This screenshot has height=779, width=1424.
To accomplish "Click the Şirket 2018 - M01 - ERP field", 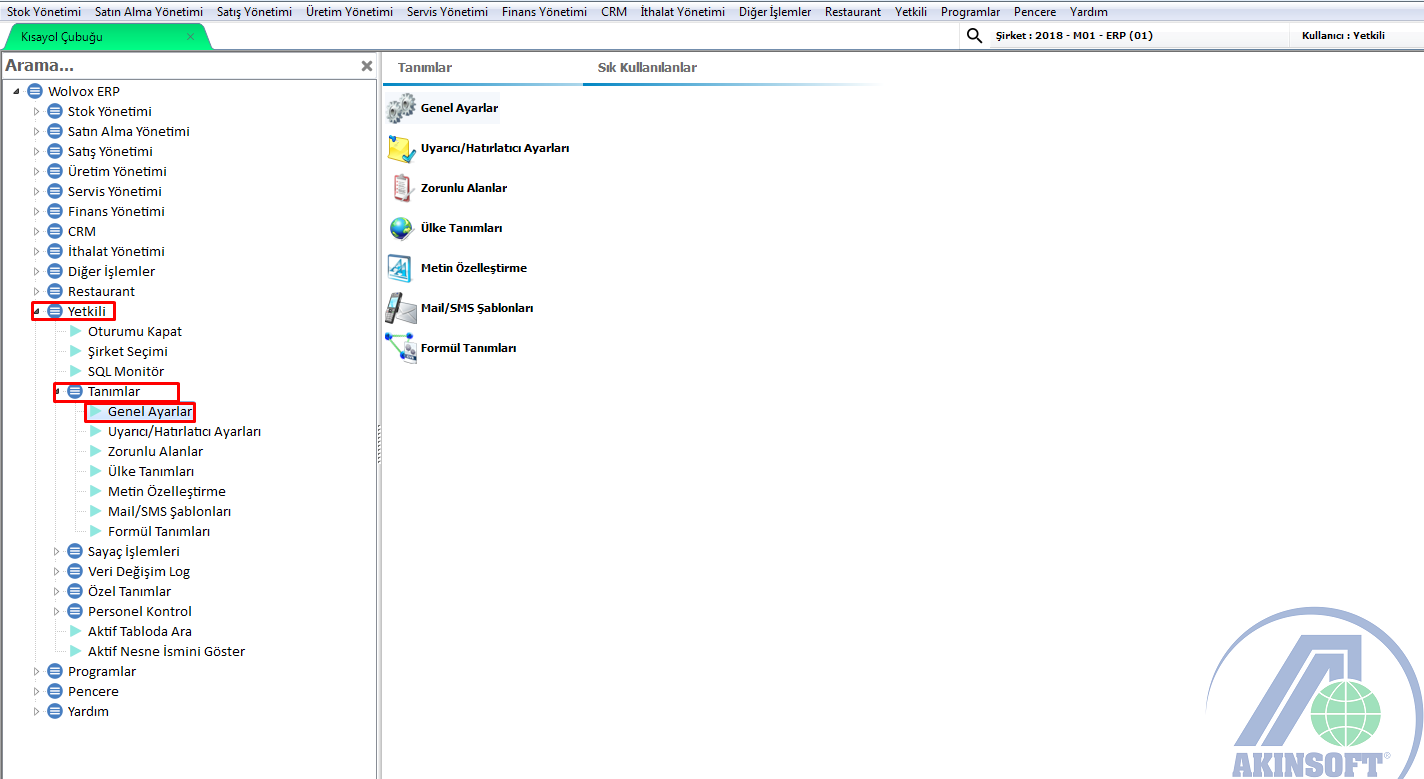I will [1141, 36].
